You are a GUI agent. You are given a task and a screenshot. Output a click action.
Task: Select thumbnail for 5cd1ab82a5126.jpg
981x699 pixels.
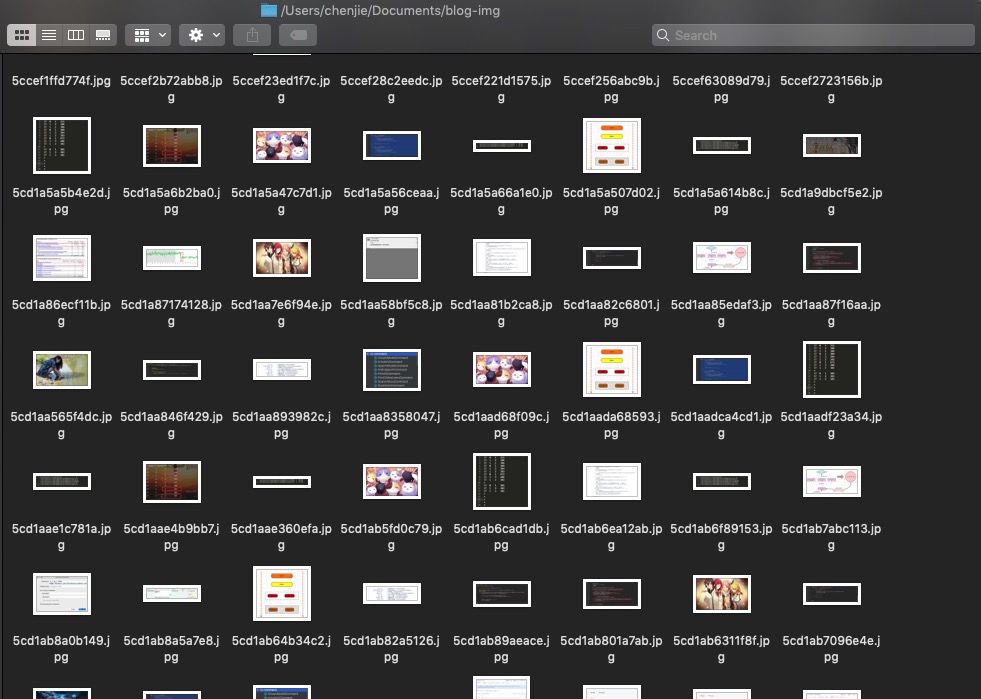click(392, 593)
